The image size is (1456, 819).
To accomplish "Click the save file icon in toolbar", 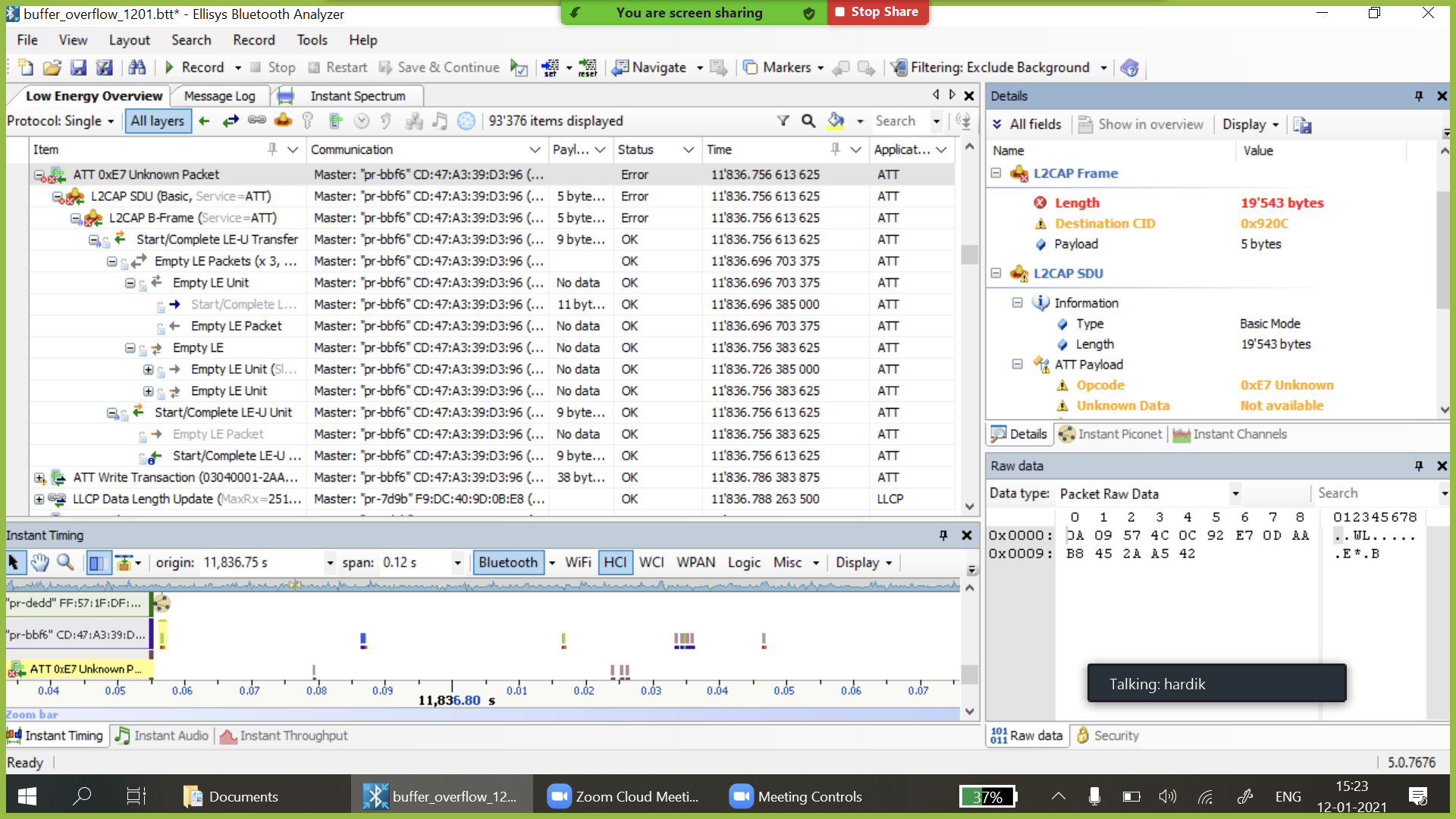I will tap(78, 67).
